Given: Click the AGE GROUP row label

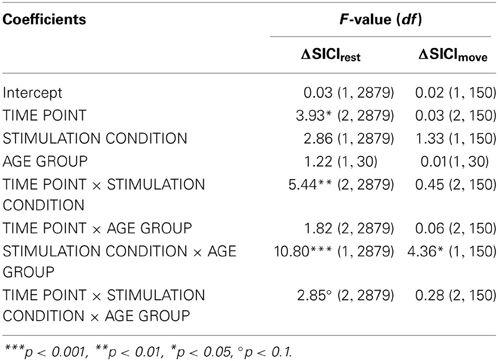Looking at the screenshot, I should 45,161.
